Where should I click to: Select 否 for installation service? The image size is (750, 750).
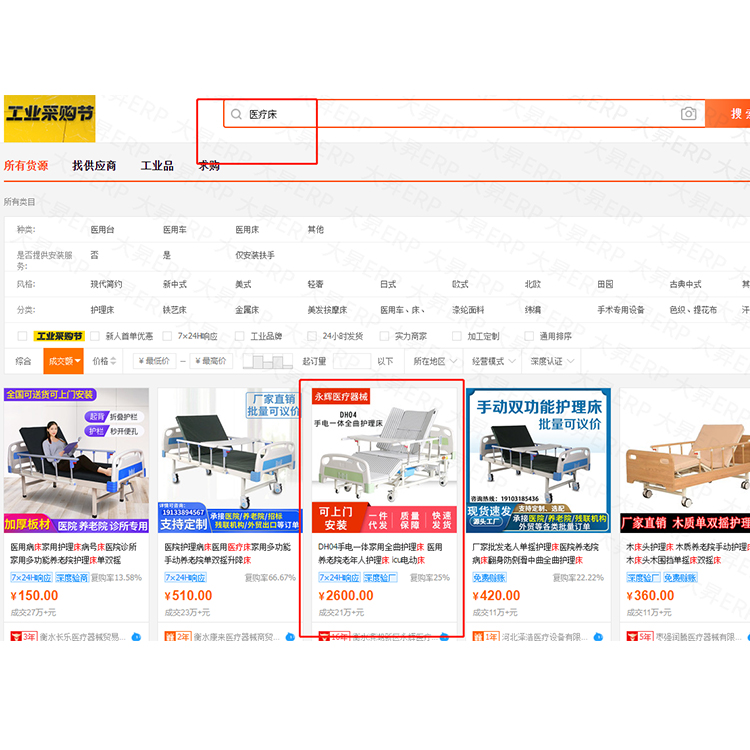95,255
